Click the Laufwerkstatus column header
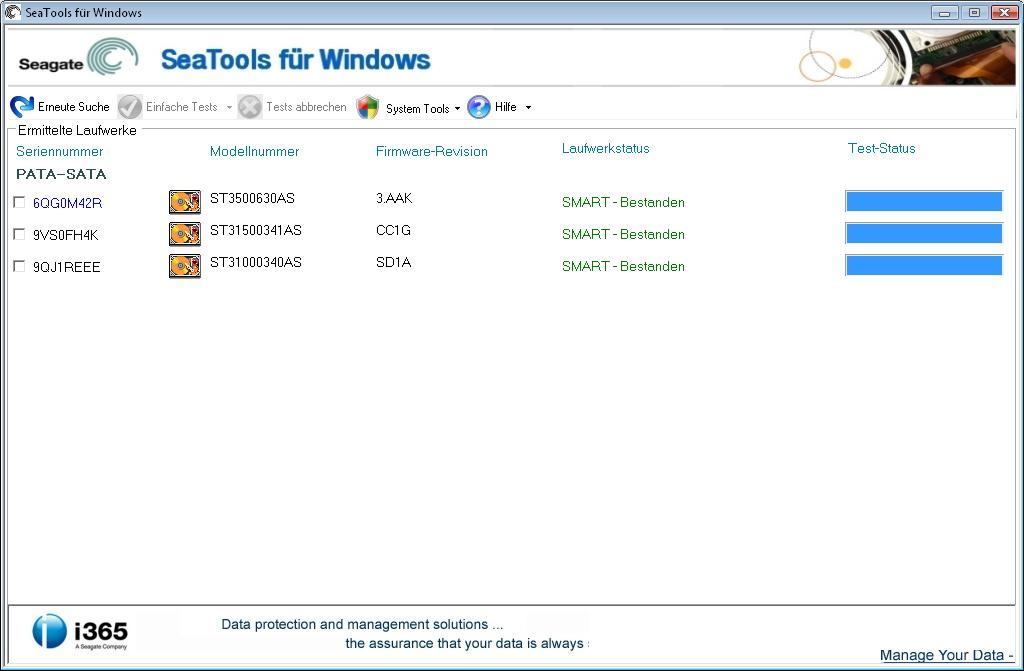Image resolution: width=1024 pixels, height=671 pixels. coord(605,148)
